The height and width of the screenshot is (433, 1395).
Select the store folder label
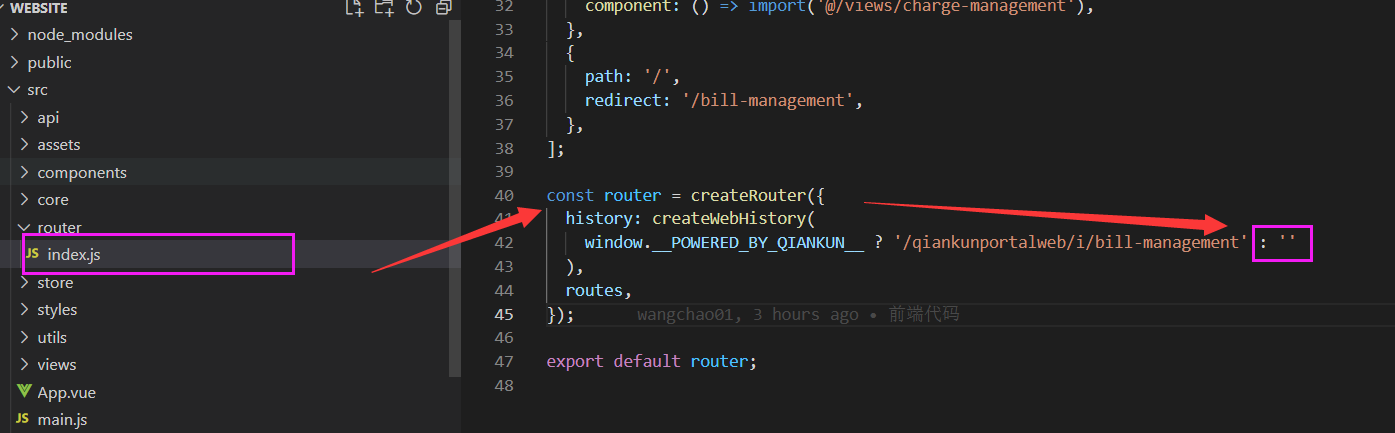[55, 283]
